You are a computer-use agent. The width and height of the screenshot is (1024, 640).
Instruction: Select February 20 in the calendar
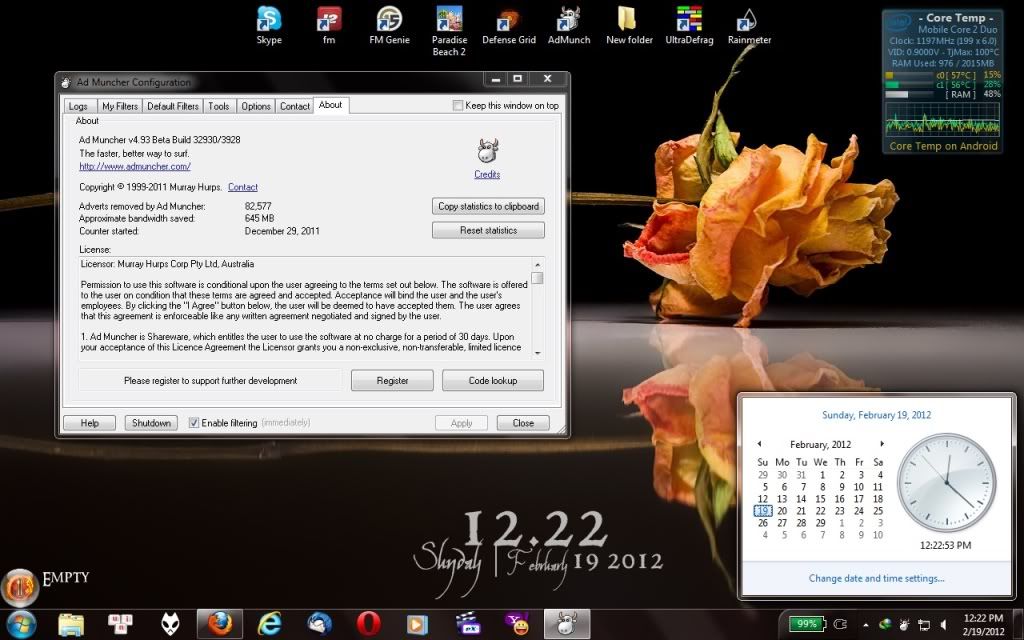click(x=782, y=511)
